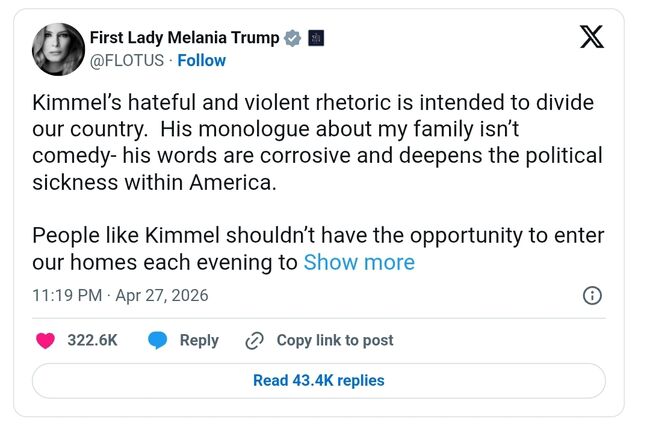The height and width of the screenshot is (426, 650).
Task: Follow the @FLOTUS account
Action: click(x=202, y=60)
